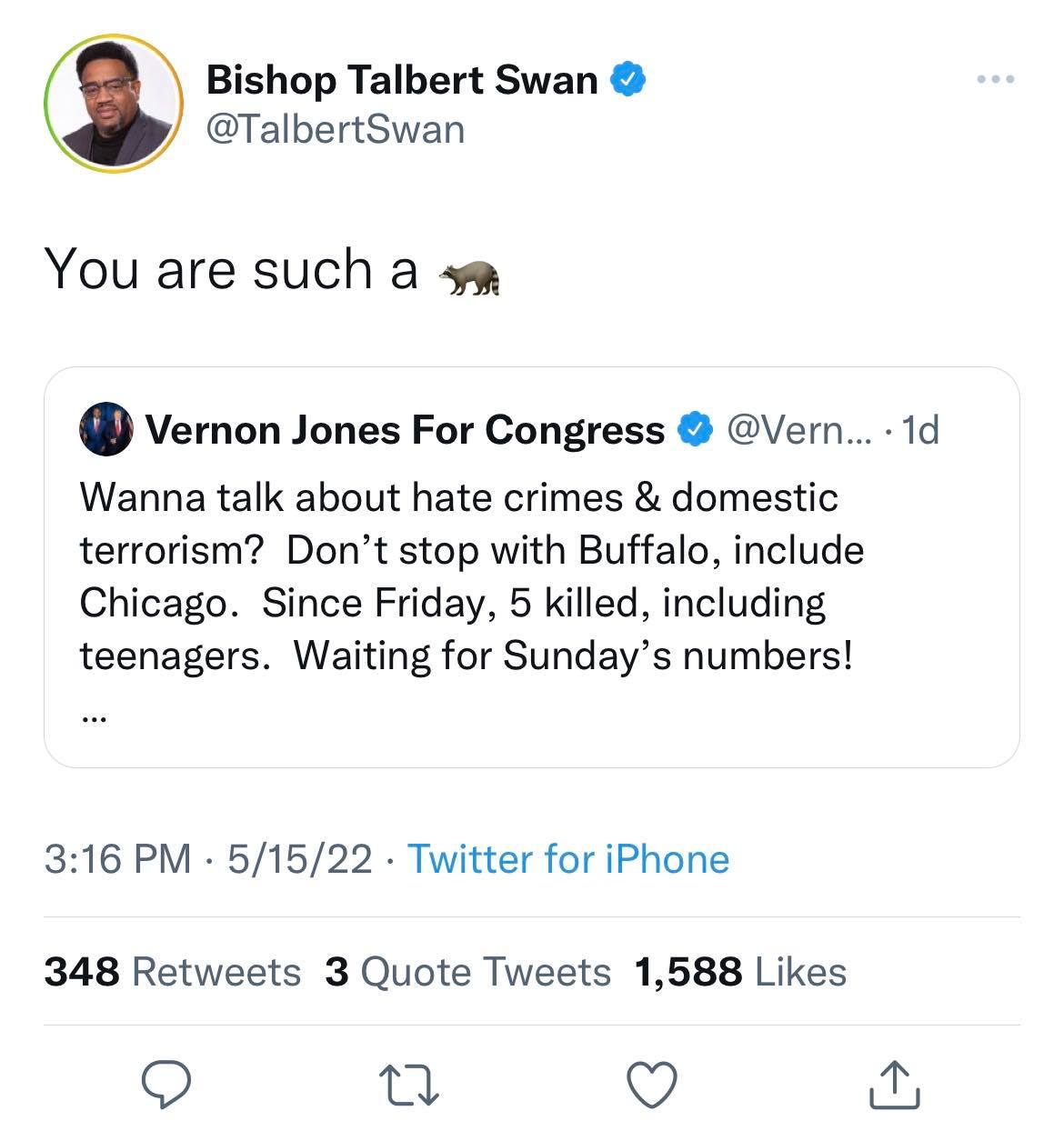
Task: Tap the blue verified badge beside Talbert Swan
Action: (627, 80)
